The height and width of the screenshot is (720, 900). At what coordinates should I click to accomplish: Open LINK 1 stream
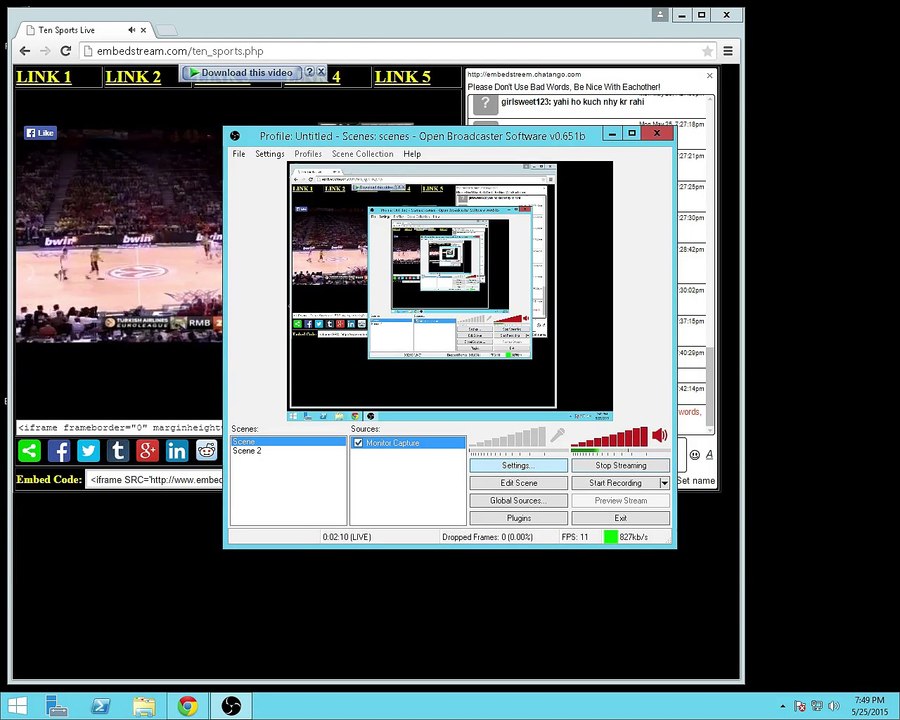pyautogui.click(x=44, y=77)
